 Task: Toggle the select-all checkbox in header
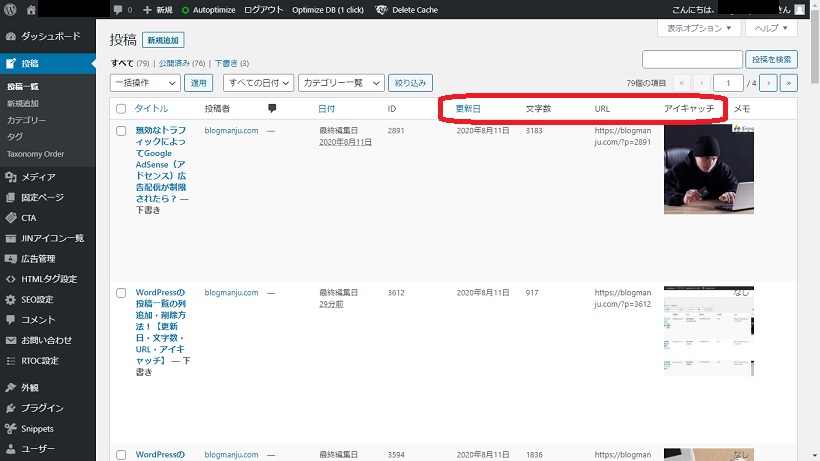[121, 109]
